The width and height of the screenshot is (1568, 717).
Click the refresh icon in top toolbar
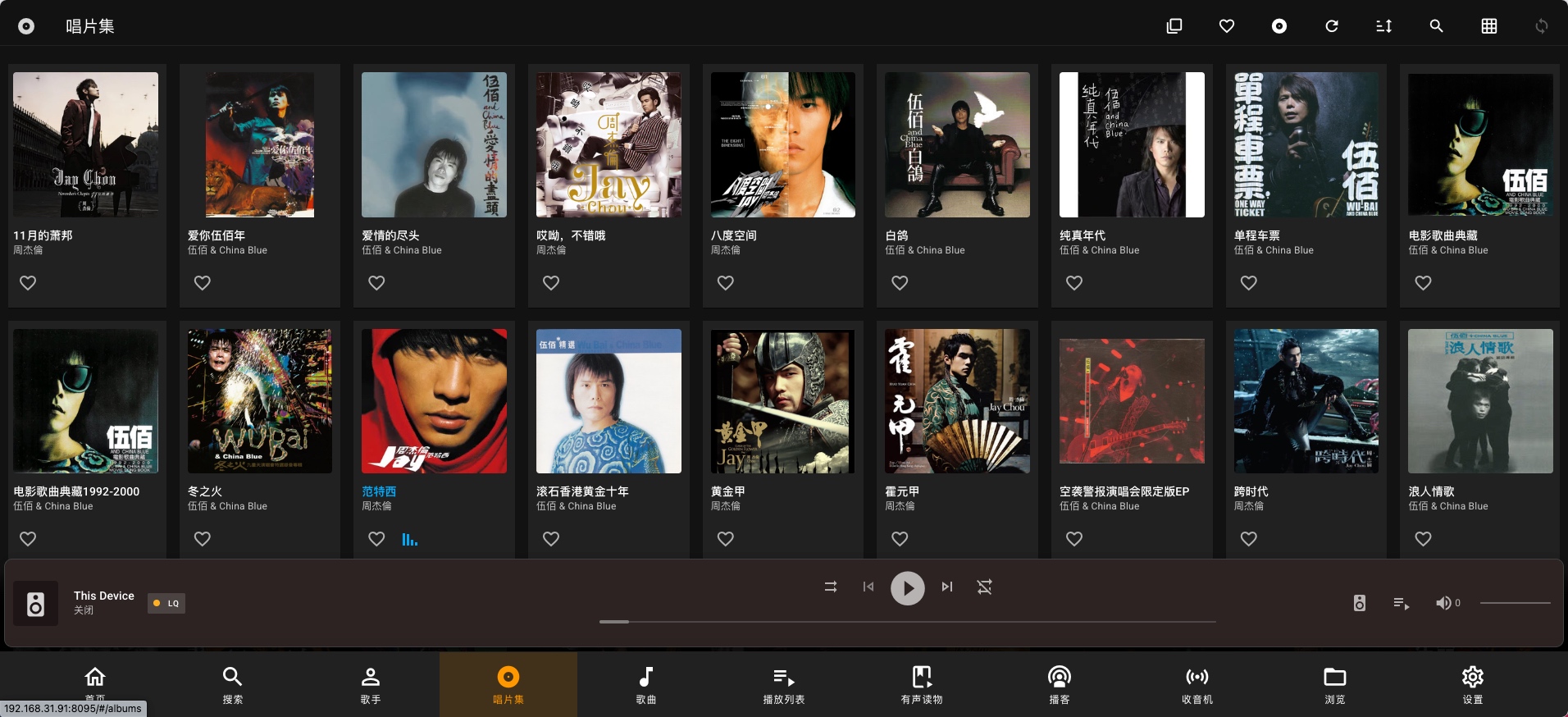click(x=1332, y=26)
